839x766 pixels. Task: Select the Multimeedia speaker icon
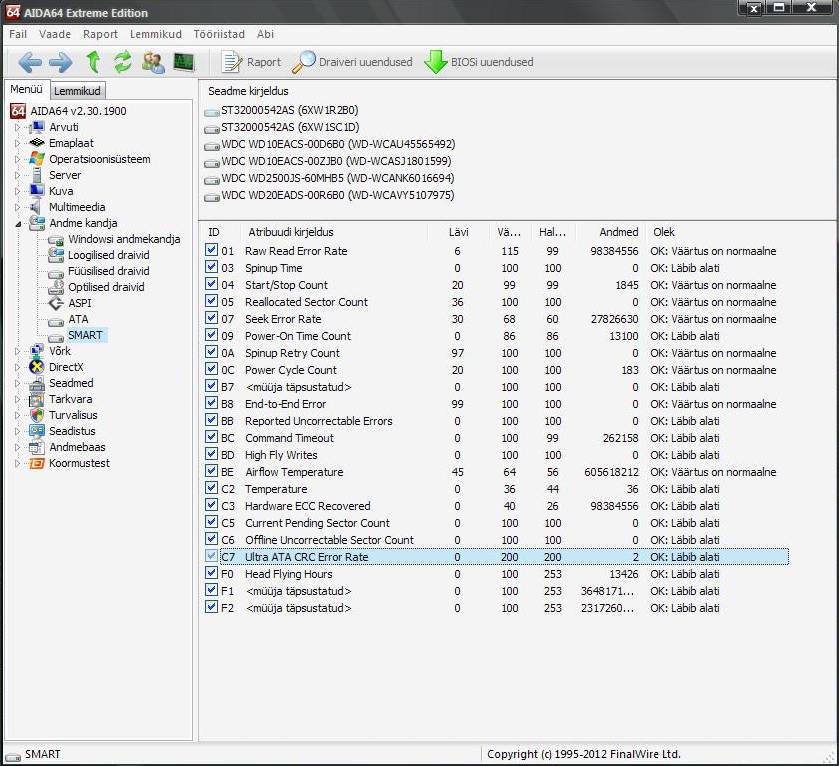[x=35, y=207]
